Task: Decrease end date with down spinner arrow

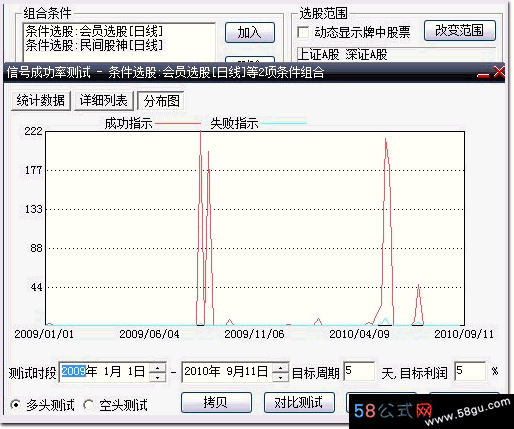Action: click(281, 377)
